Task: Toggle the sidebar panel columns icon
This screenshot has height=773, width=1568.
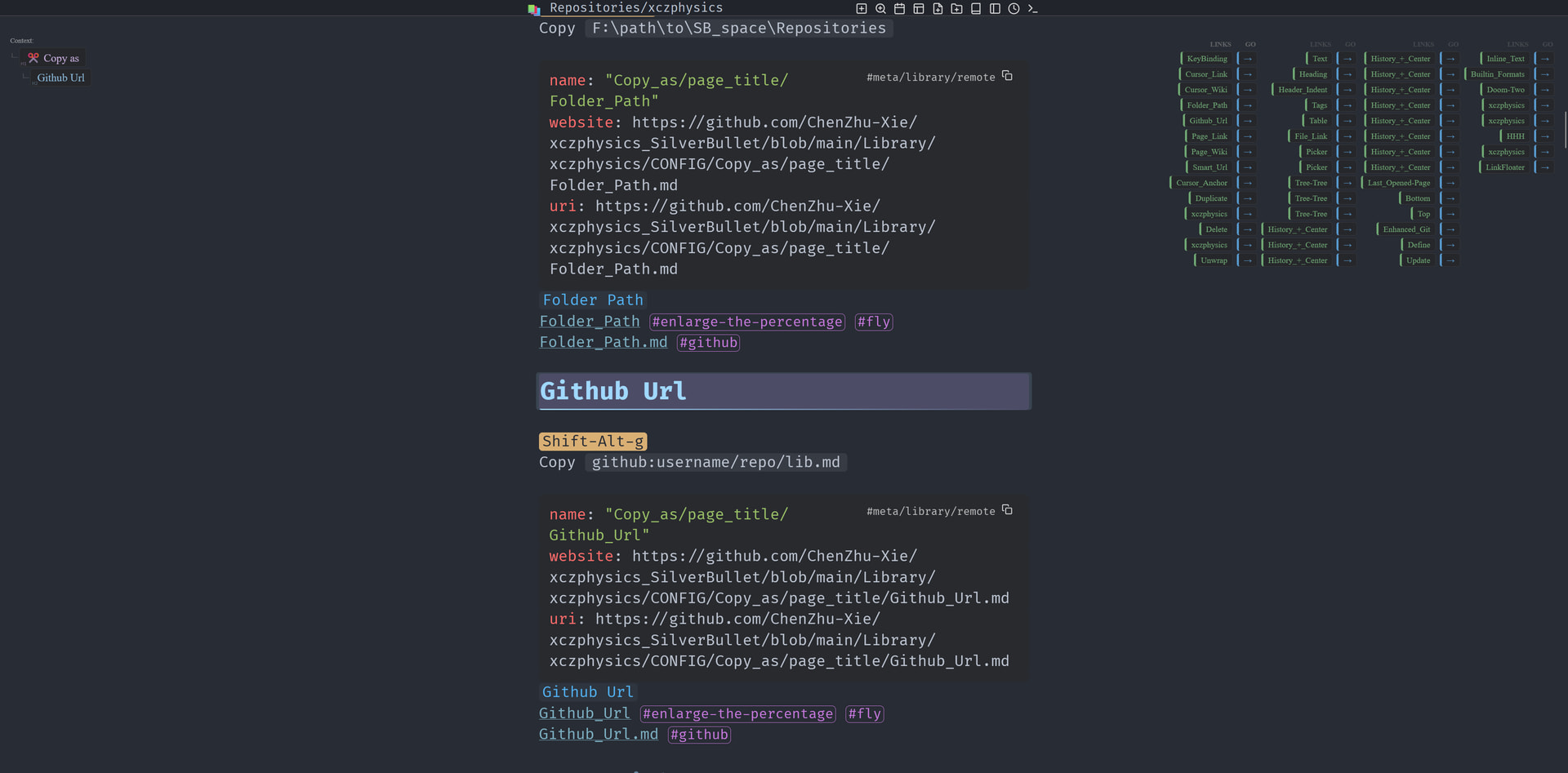Action: pos(995,9)
